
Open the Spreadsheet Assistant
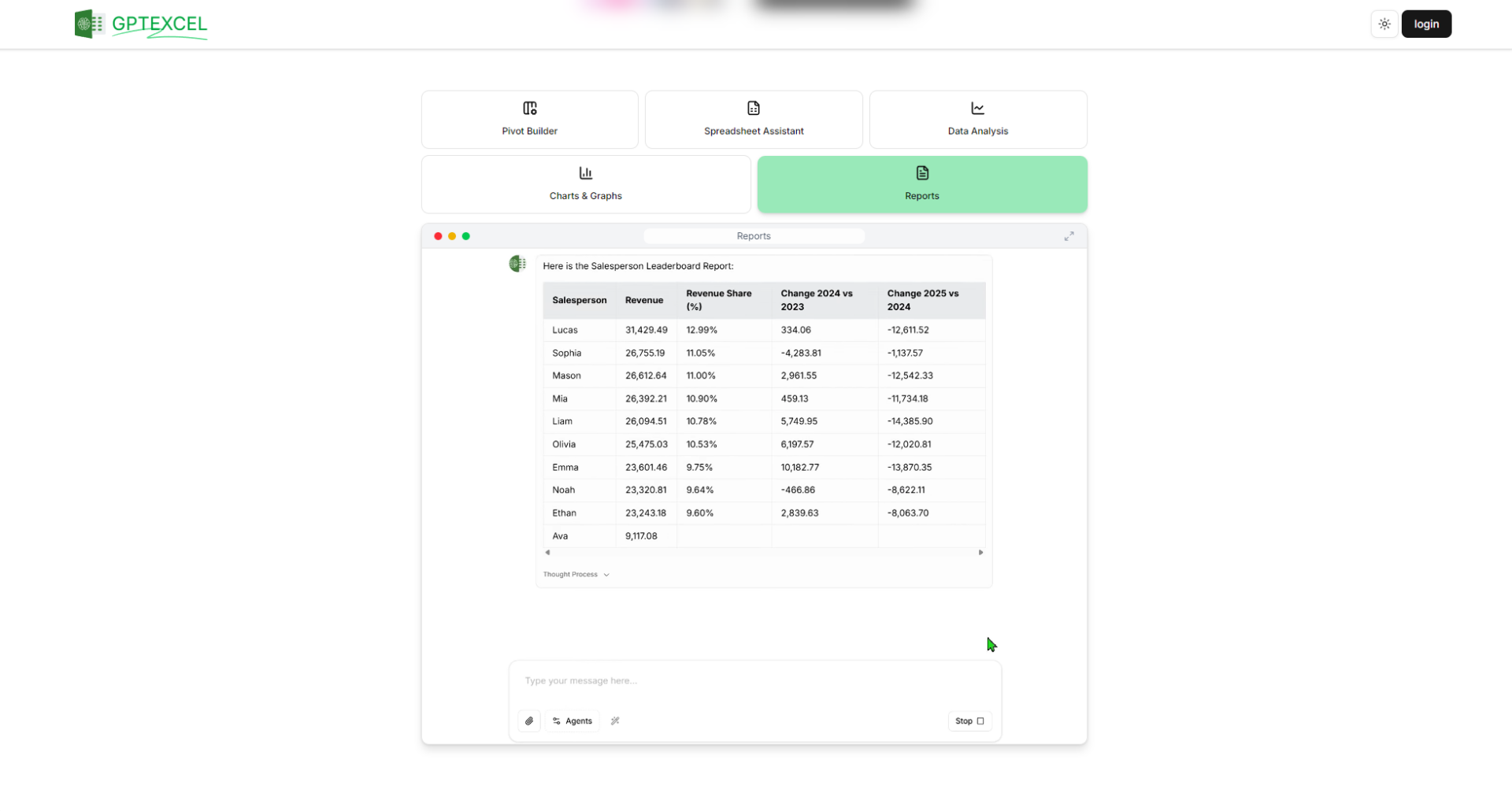pos(754,119)
